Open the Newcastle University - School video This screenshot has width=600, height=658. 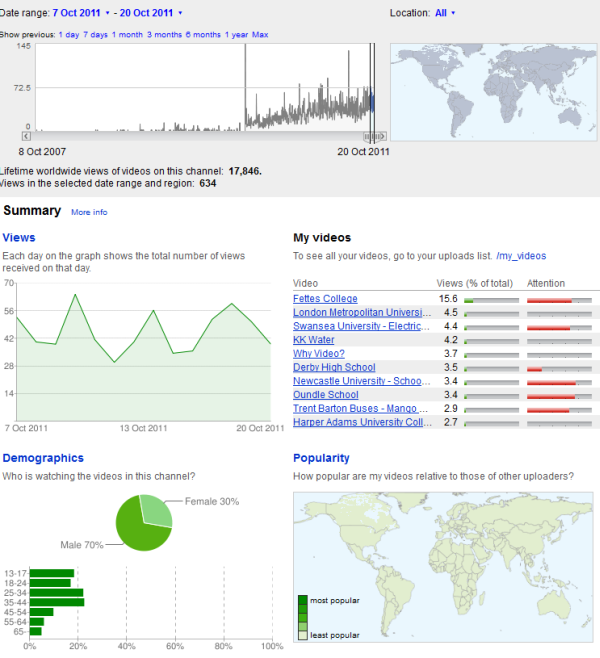(x=361, y=381)
